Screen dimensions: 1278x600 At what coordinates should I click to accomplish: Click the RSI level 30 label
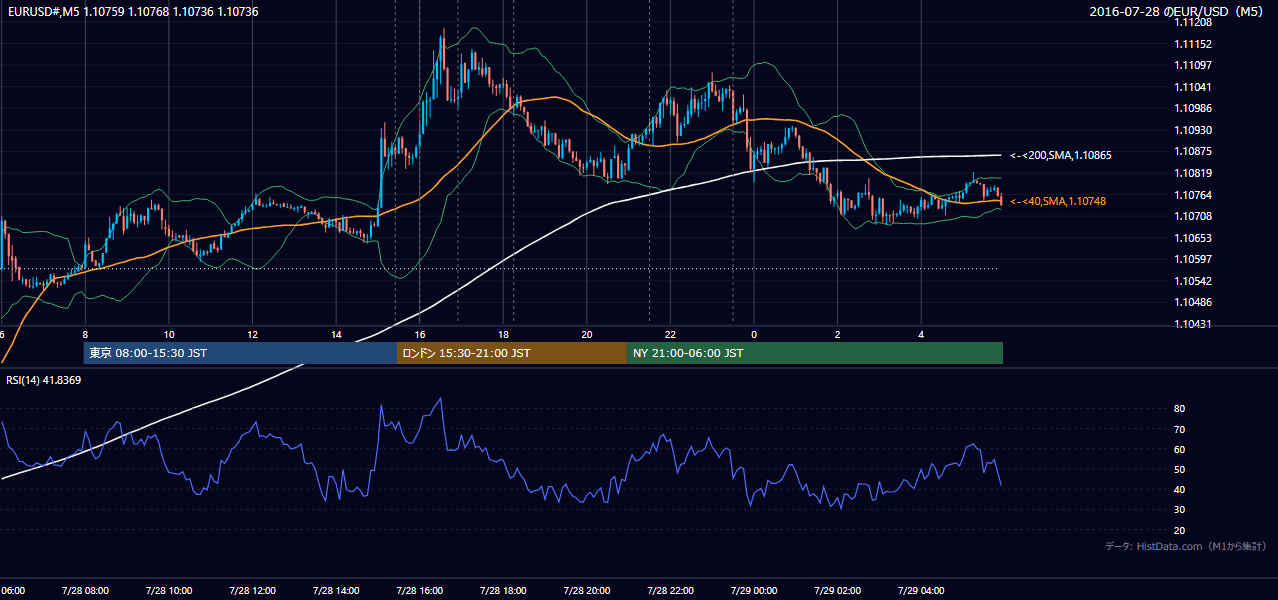click(1180, 510)
